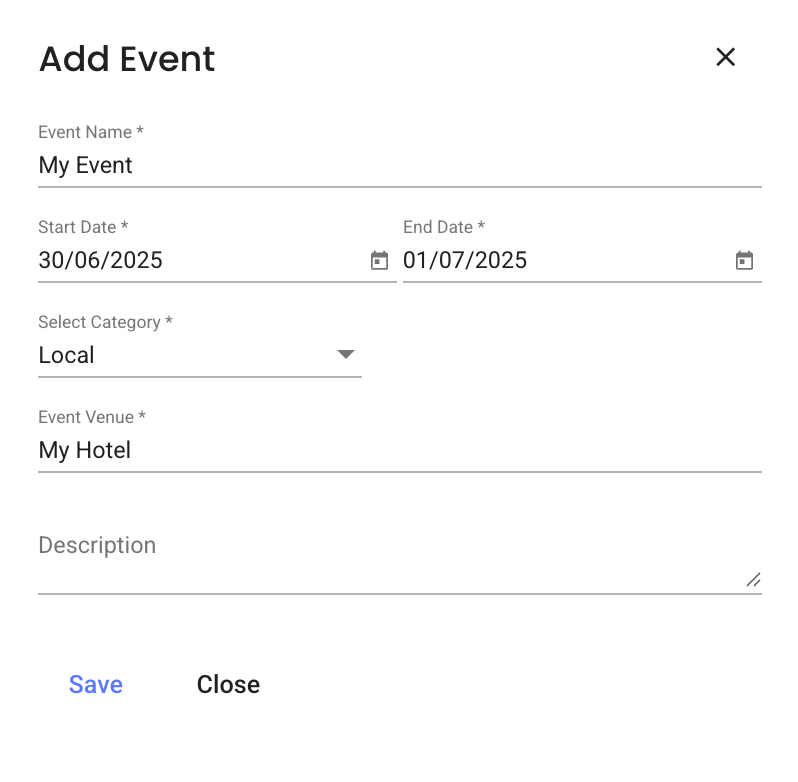Close the dialog using the X icon

tap(725, 58)
